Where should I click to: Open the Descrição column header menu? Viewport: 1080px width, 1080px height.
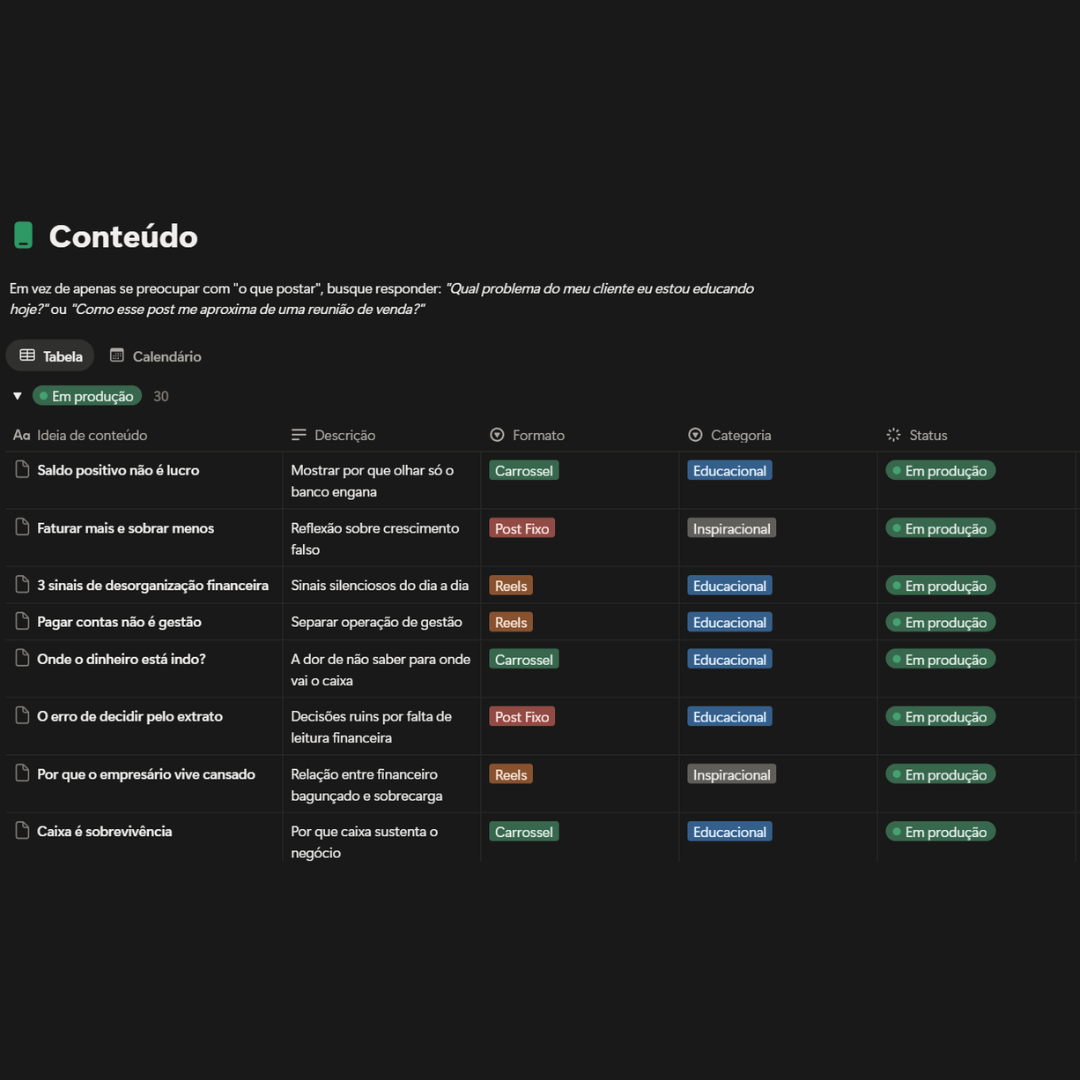pos(344,435)
